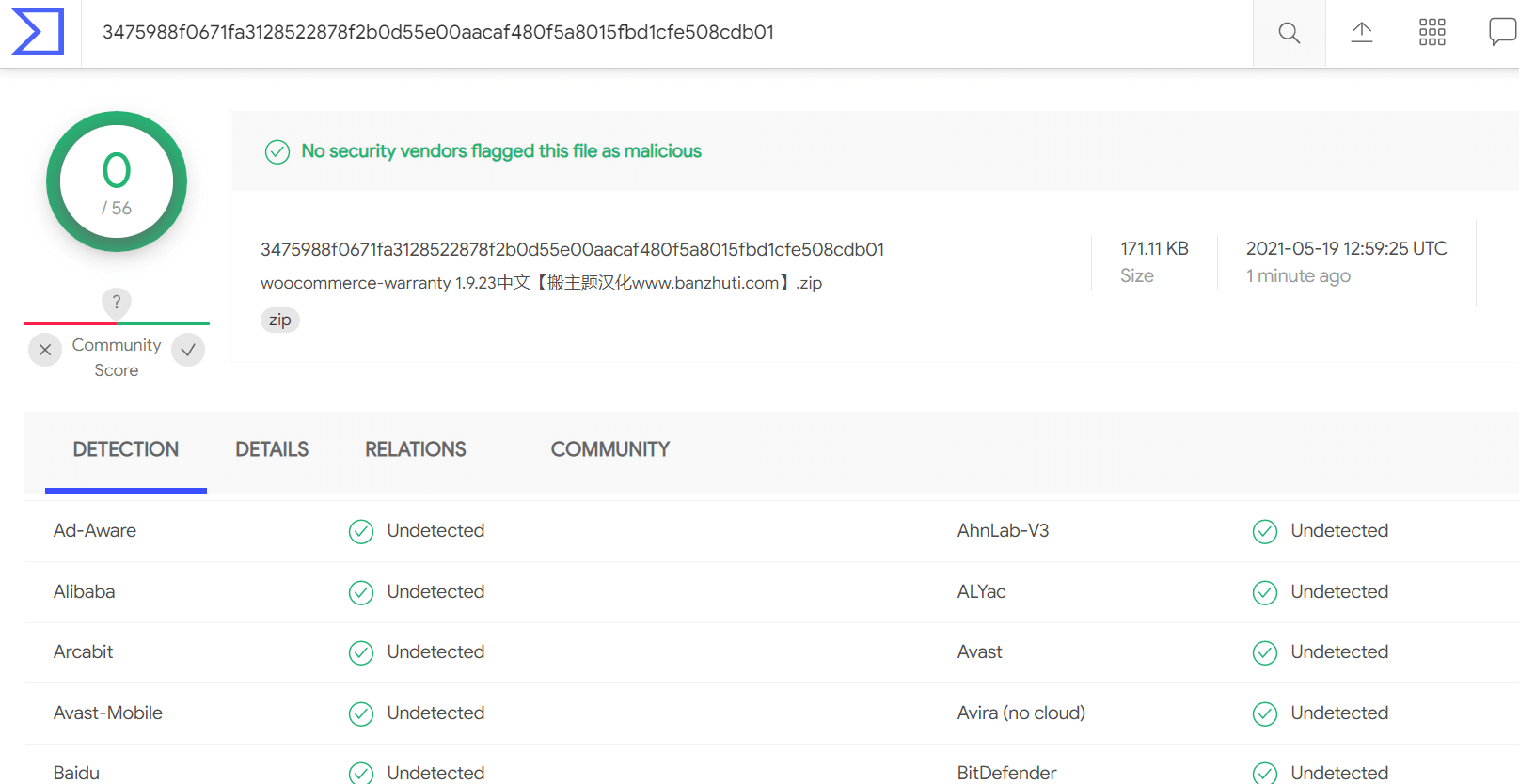Click the 171.11 KB size value
The width and height of the screenshot is (1519, 784).
[x=1154, y=248]
